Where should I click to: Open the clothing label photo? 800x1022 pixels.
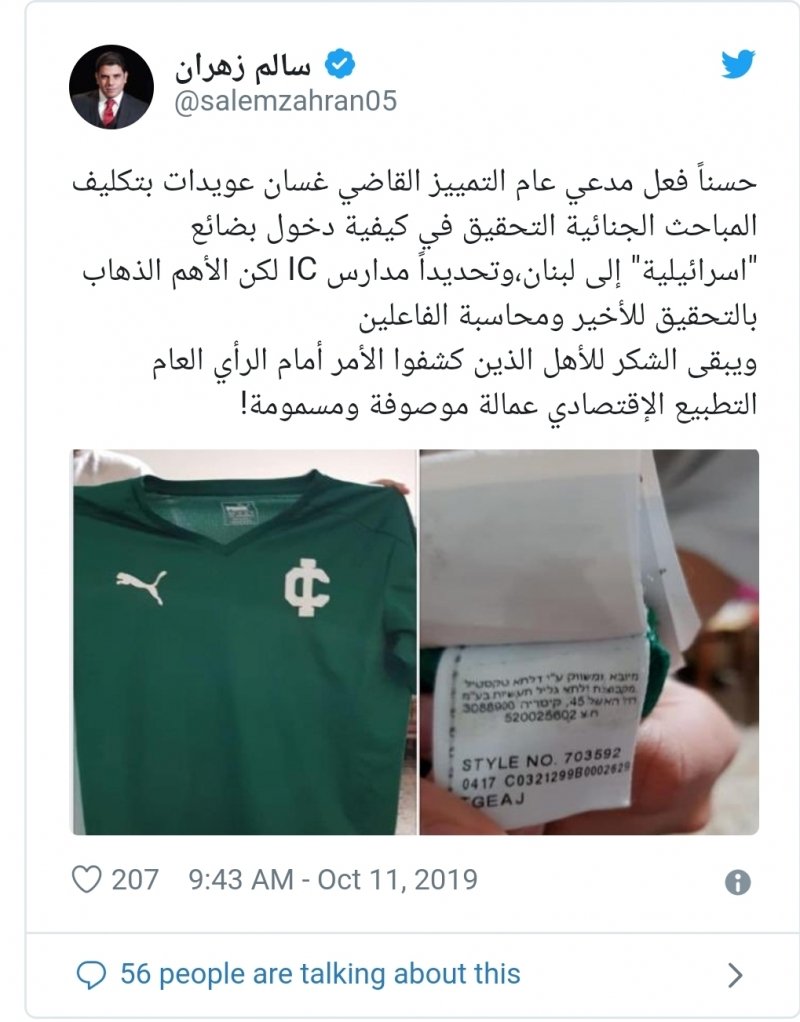point(589,642)
